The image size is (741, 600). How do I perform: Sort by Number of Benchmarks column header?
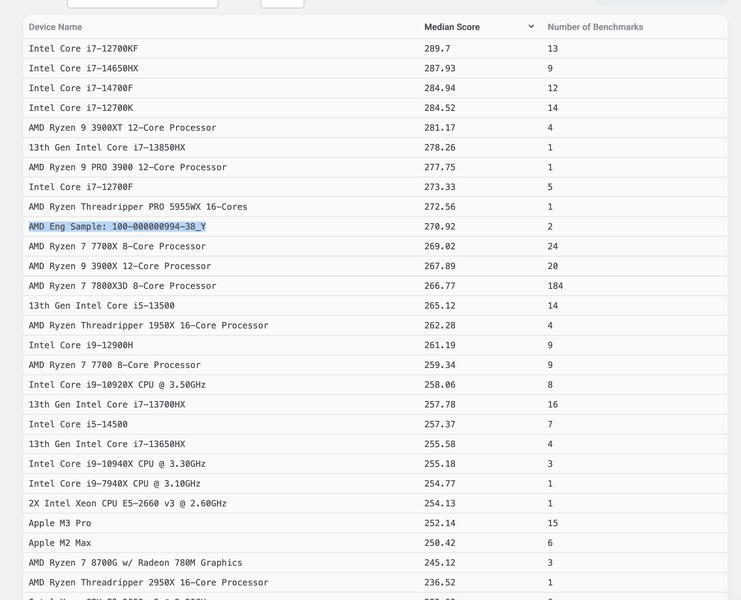[x=595, y=27]
